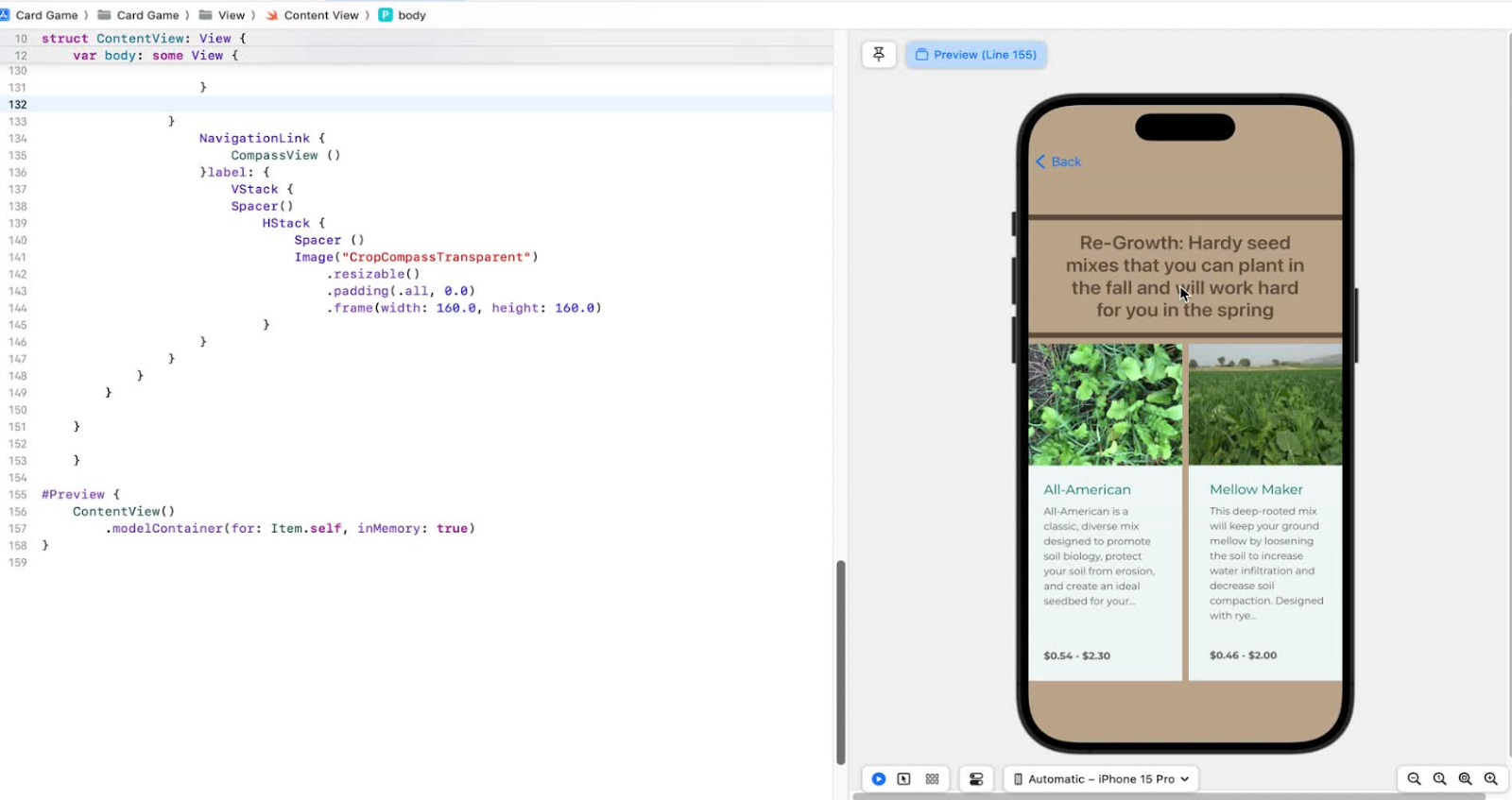Click the Re-Growth headline text
Screen dimensions: 1512x800
click(1185, 277)
